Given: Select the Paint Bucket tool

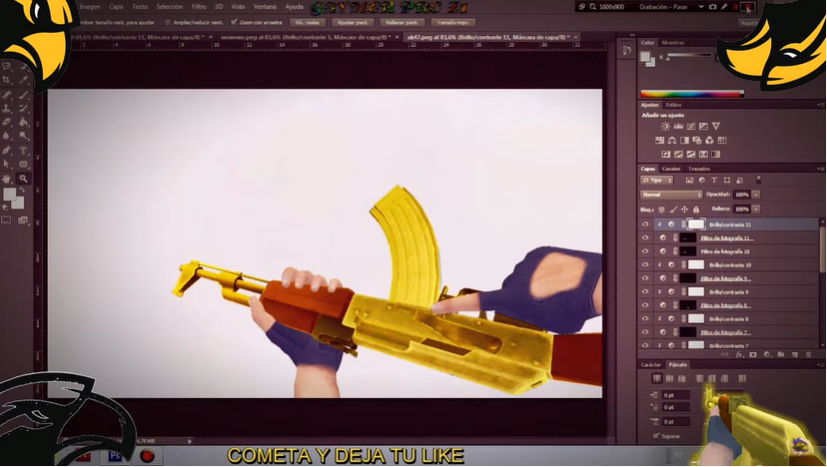Looking at the screenshot, I should 24,122.
